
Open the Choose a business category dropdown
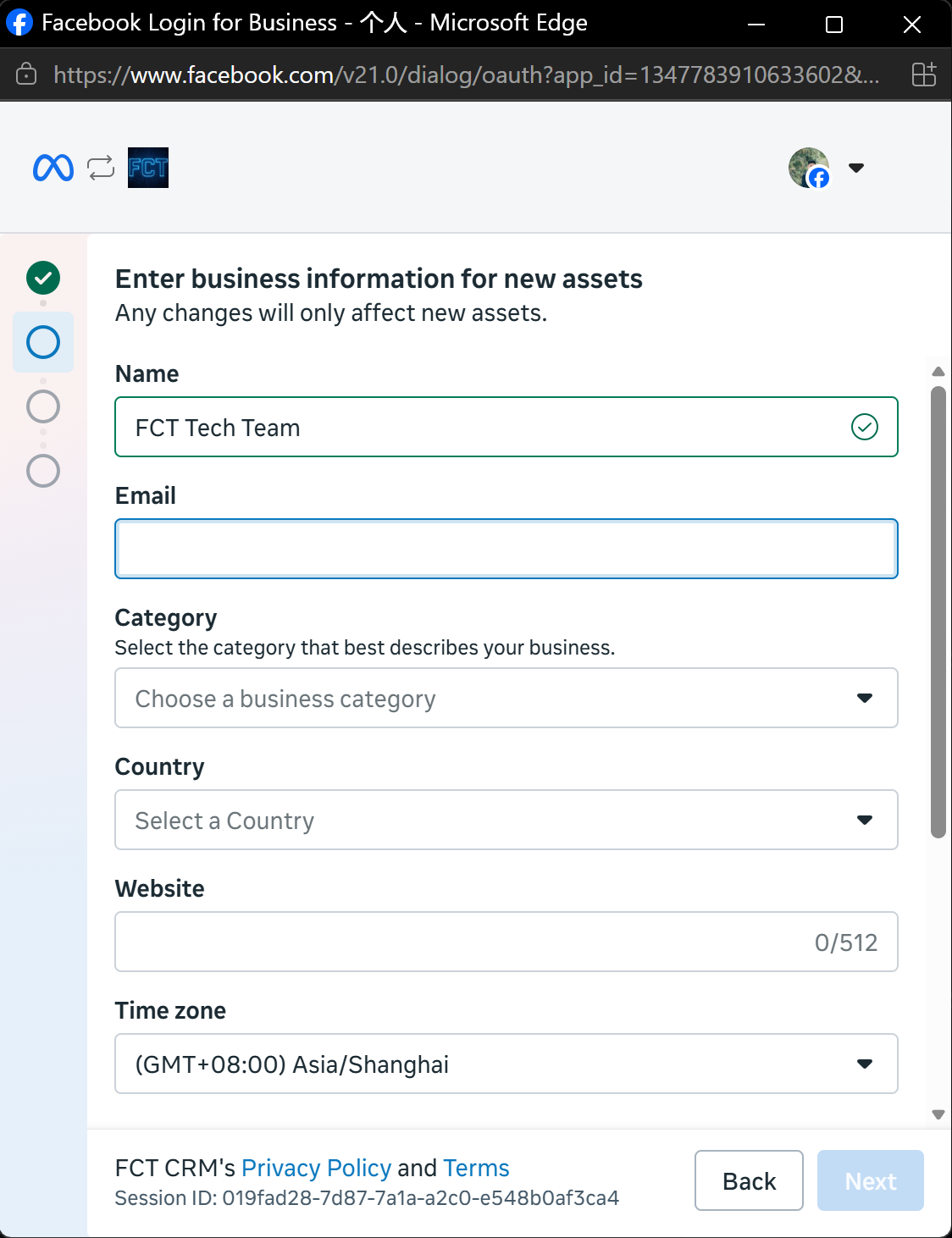[506, 698]
